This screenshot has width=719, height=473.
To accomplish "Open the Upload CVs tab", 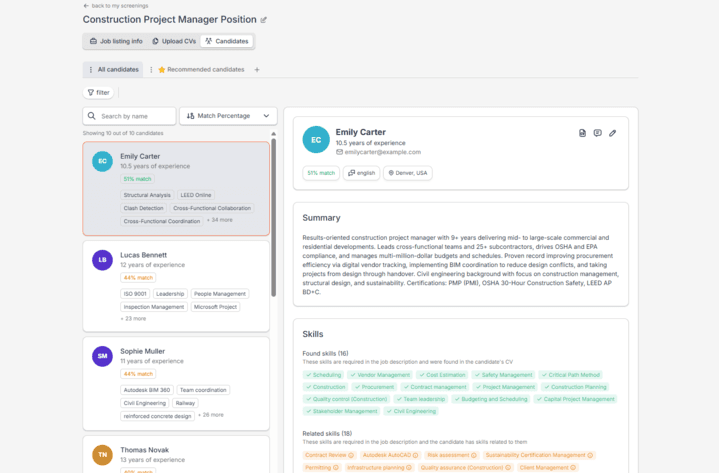I will click(174, 41).
